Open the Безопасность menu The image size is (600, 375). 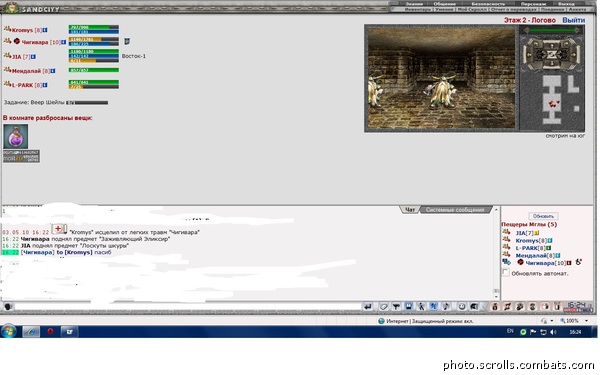pos(488,4)
